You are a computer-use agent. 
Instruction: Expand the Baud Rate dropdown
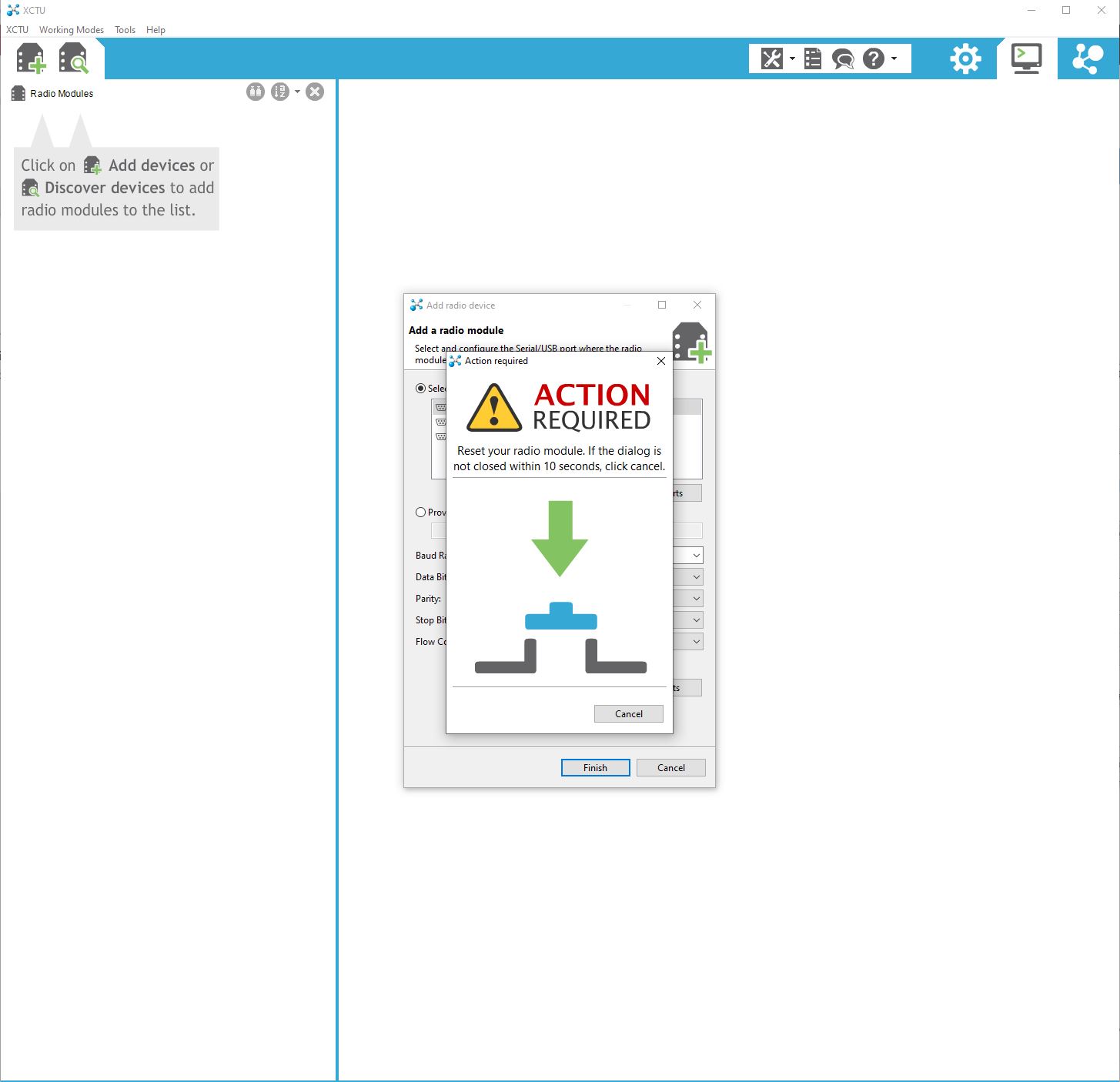[x=696, y=556]
